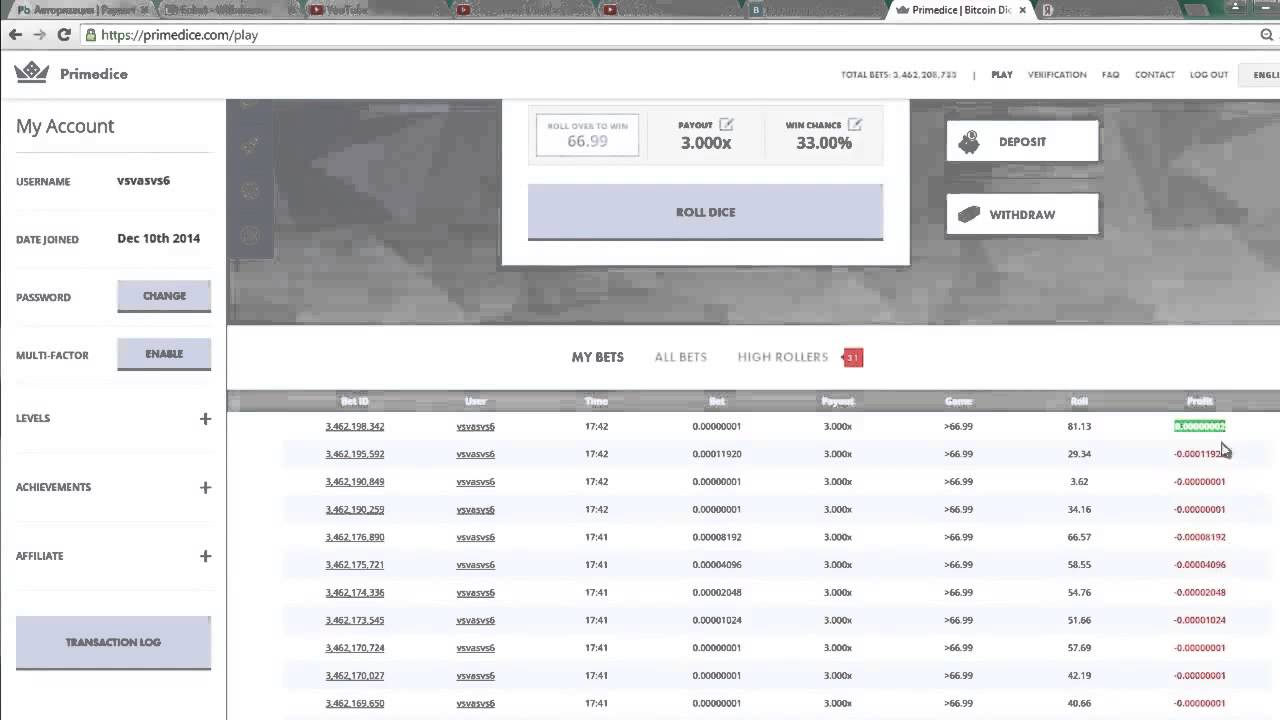Click the browser back arrow
Screen dimensions: 1280x720
coord(15,34)
